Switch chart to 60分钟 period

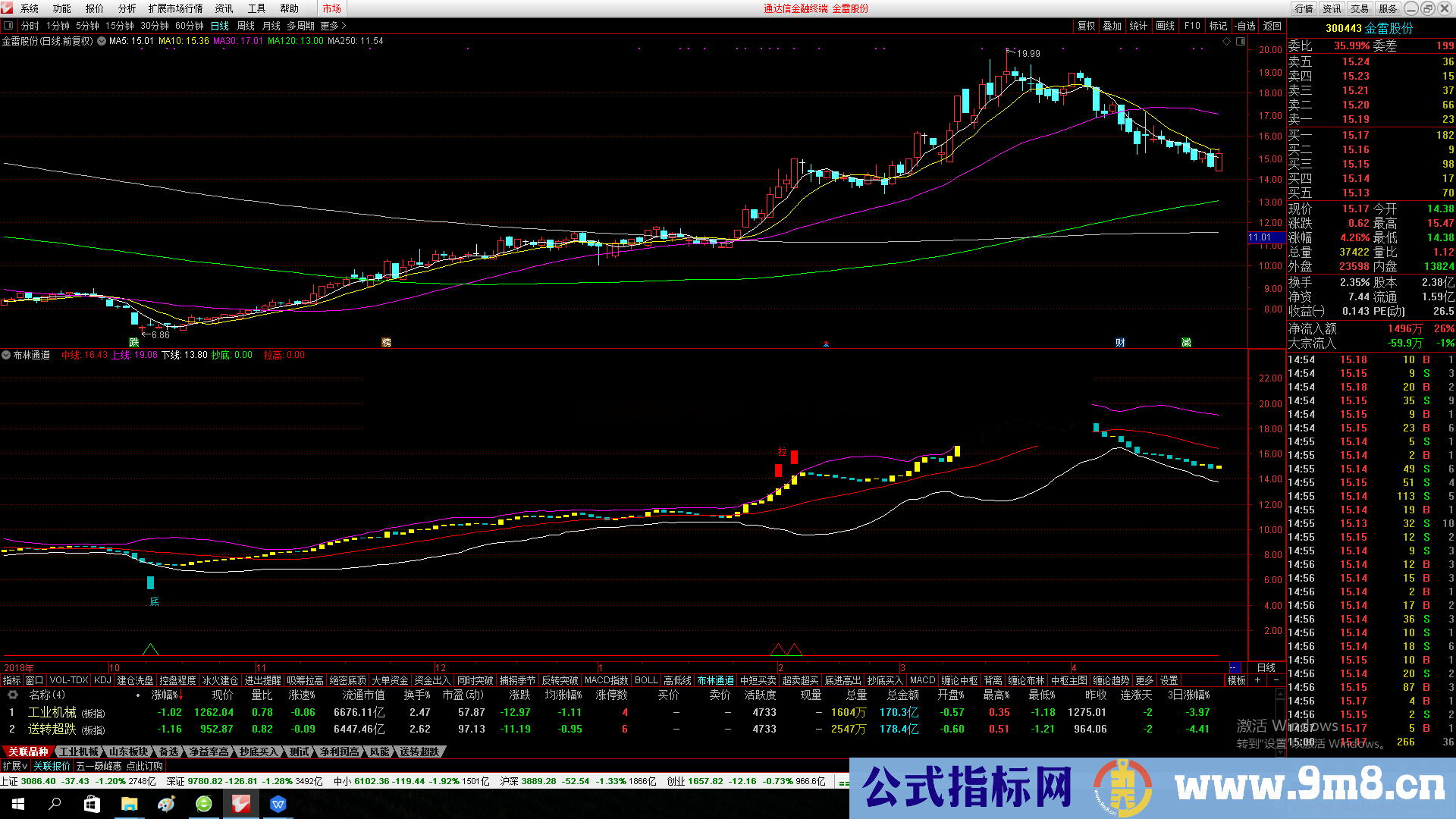[190, 26]
